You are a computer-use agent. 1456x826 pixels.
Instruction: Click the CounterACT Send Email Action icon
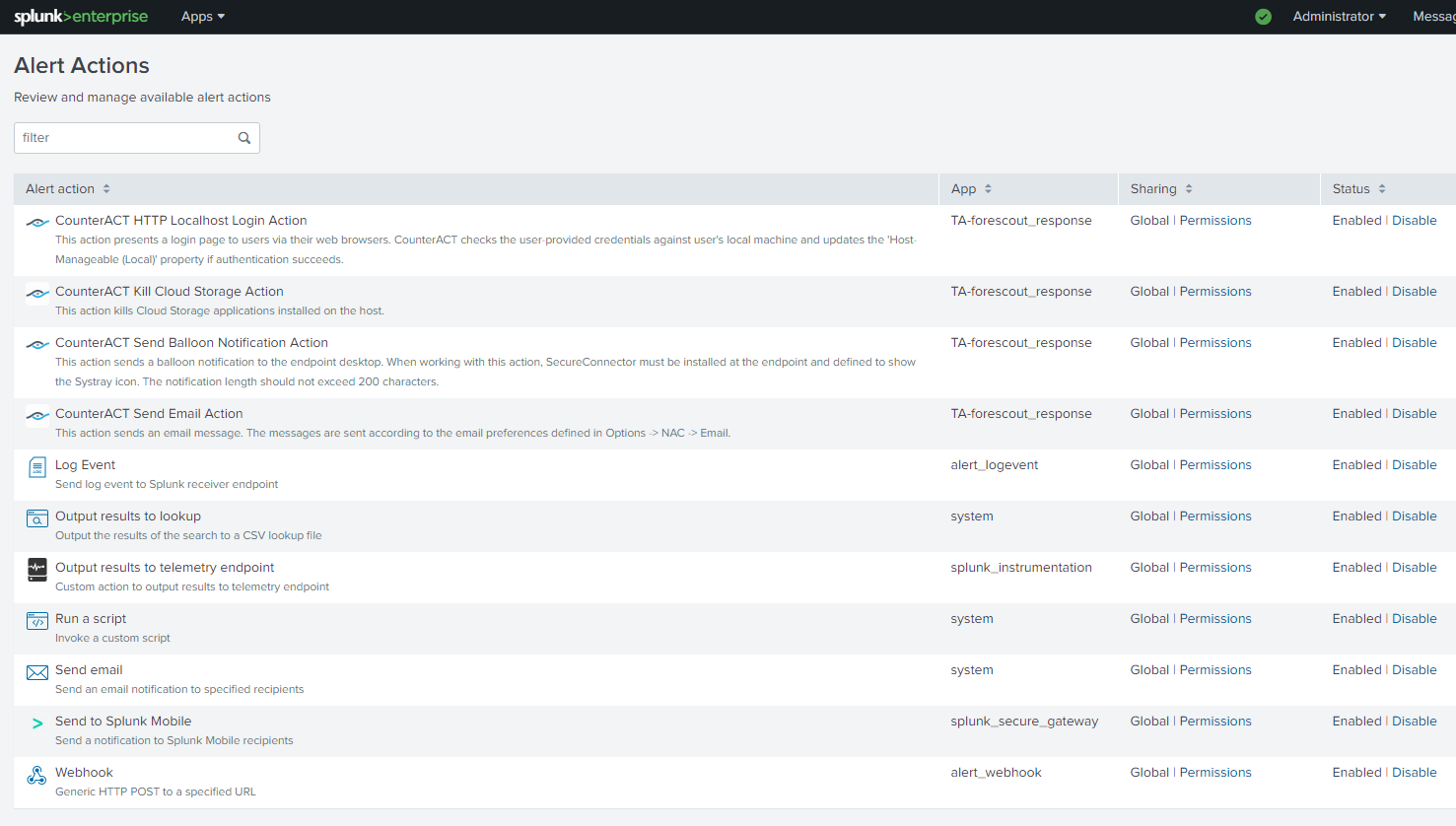click(x=37, y=416)
